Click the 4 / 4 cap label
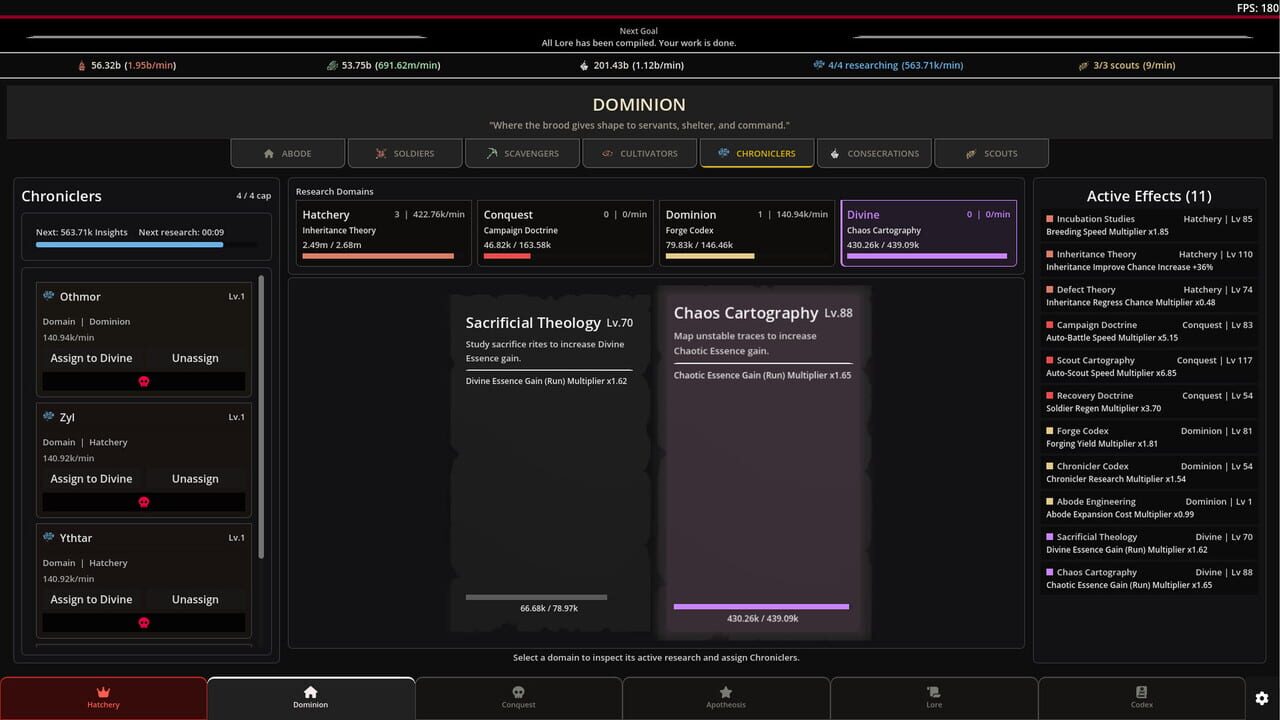Screen dimensions: 1280x720 [x=253, y=196]
